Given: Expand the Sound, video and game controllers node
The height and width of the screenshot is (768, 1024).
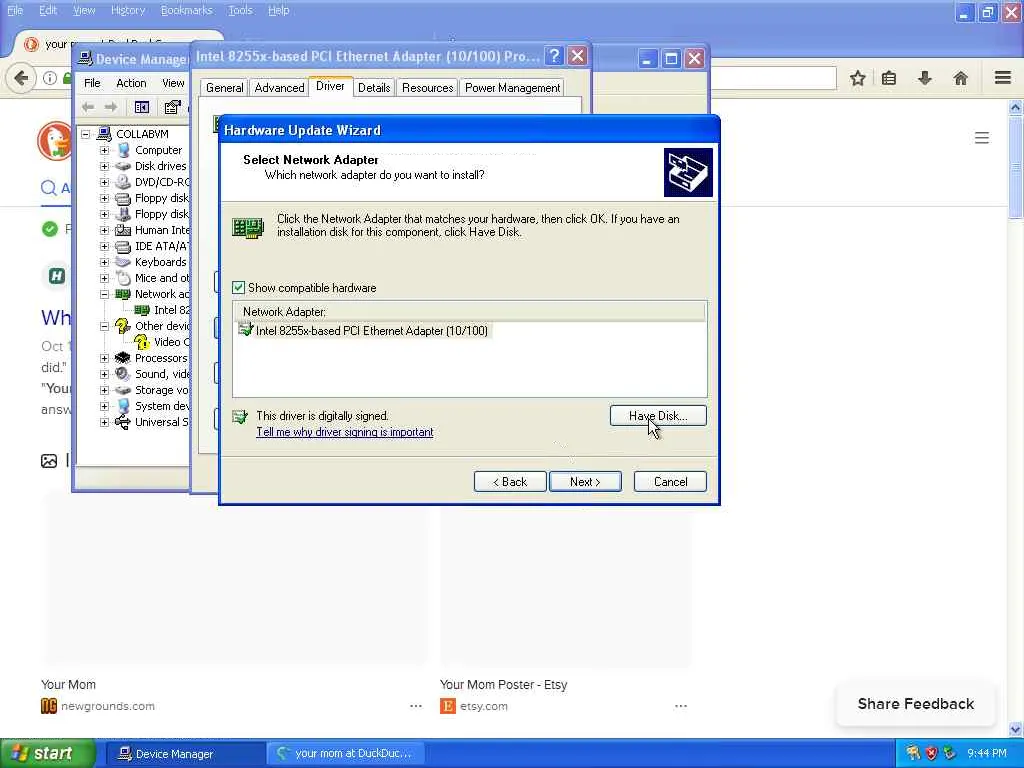Looking at the screenshot, I should (x=104, y=374).
